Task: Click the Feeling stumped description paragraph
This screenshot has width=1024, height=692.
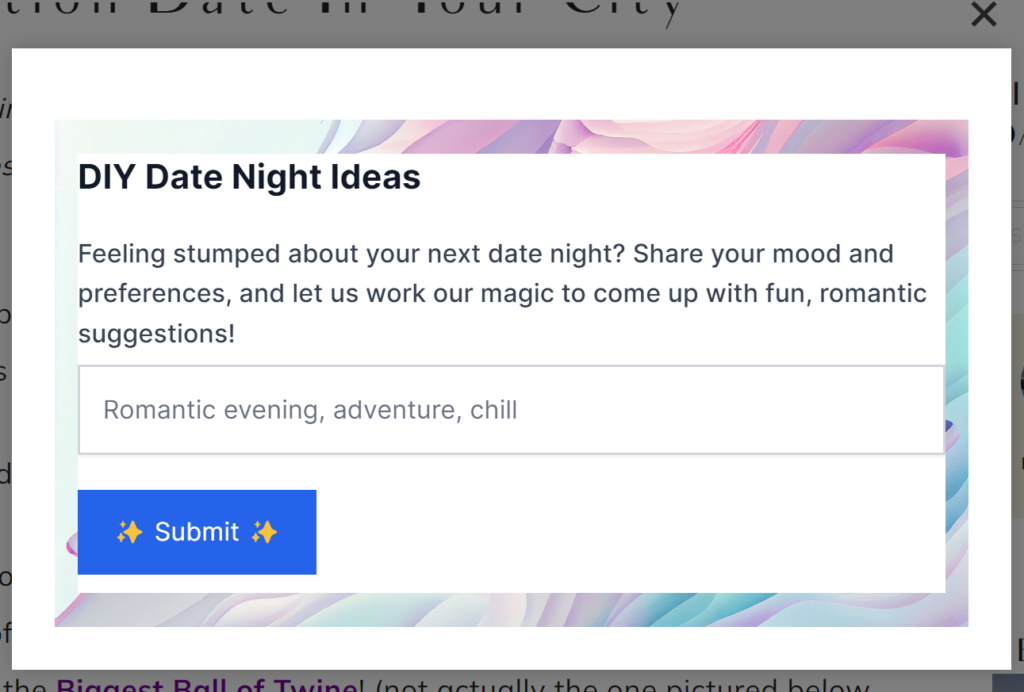Action: [x=502, y=294]
